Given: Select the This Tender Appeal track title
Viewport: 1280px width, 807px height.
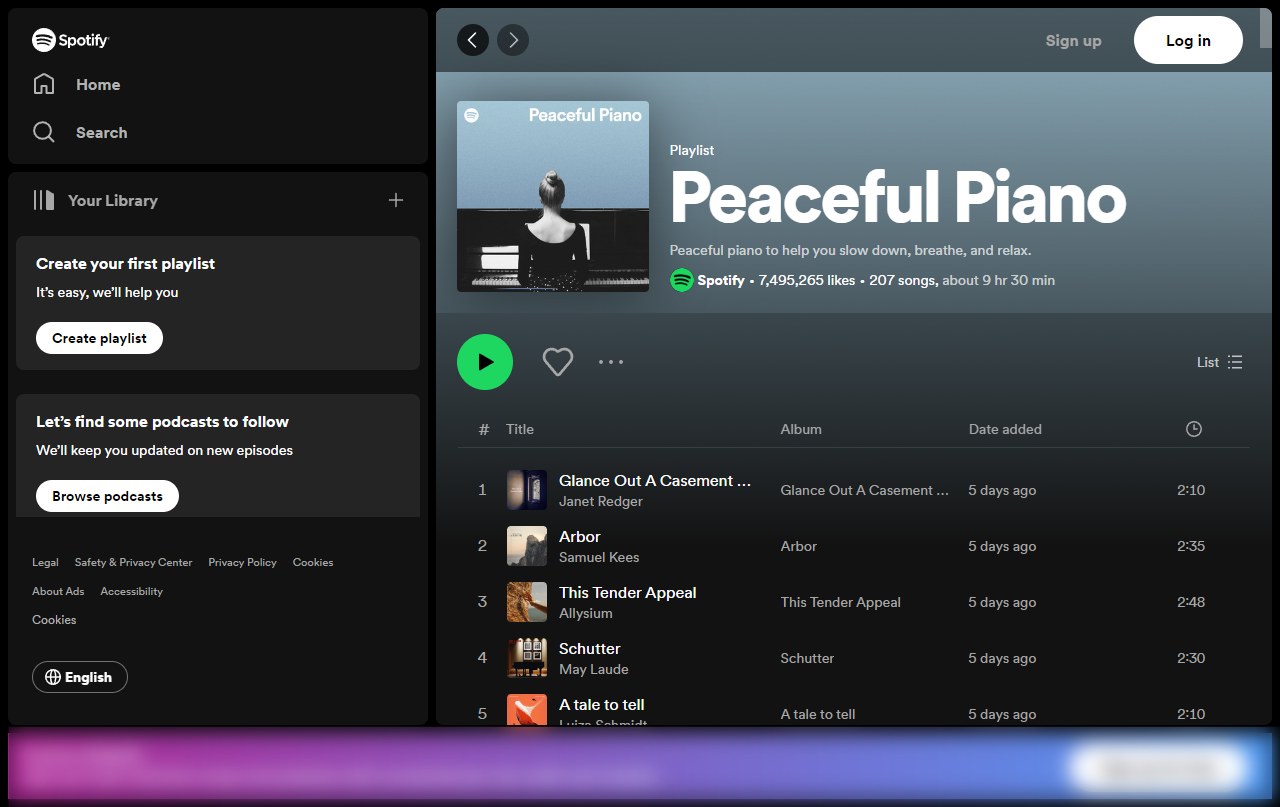Looking at the screenshot, I should pyautogui.click(x=628, y=593).
